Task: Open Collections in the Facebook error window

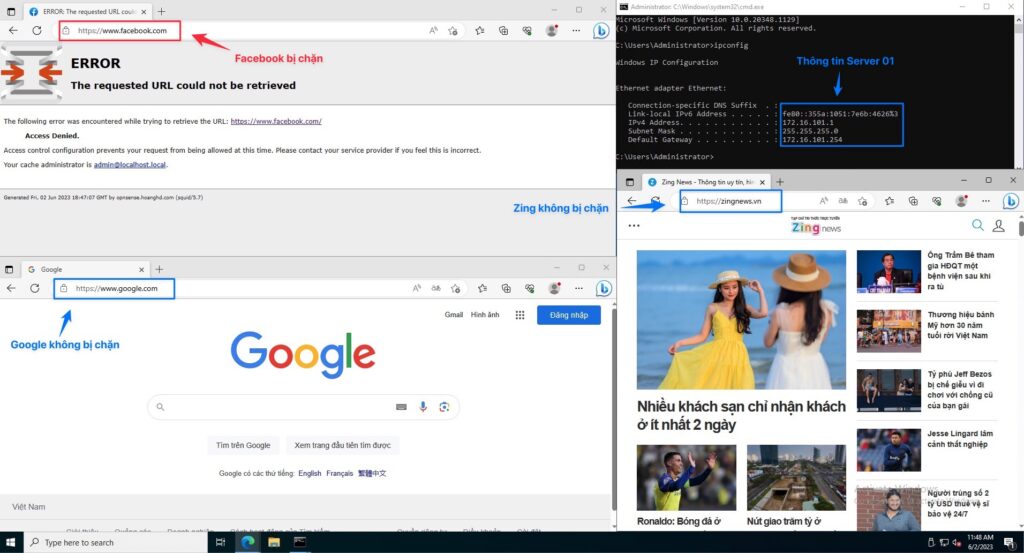Action: 504,31
